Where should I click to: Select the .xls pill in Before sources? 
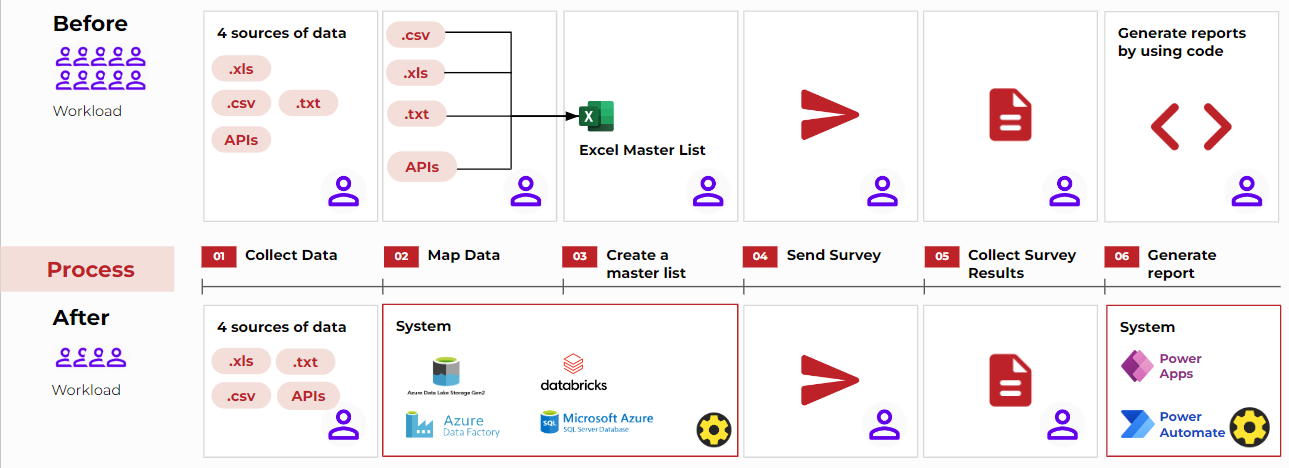pyautogui.click(x=241, y=69)
